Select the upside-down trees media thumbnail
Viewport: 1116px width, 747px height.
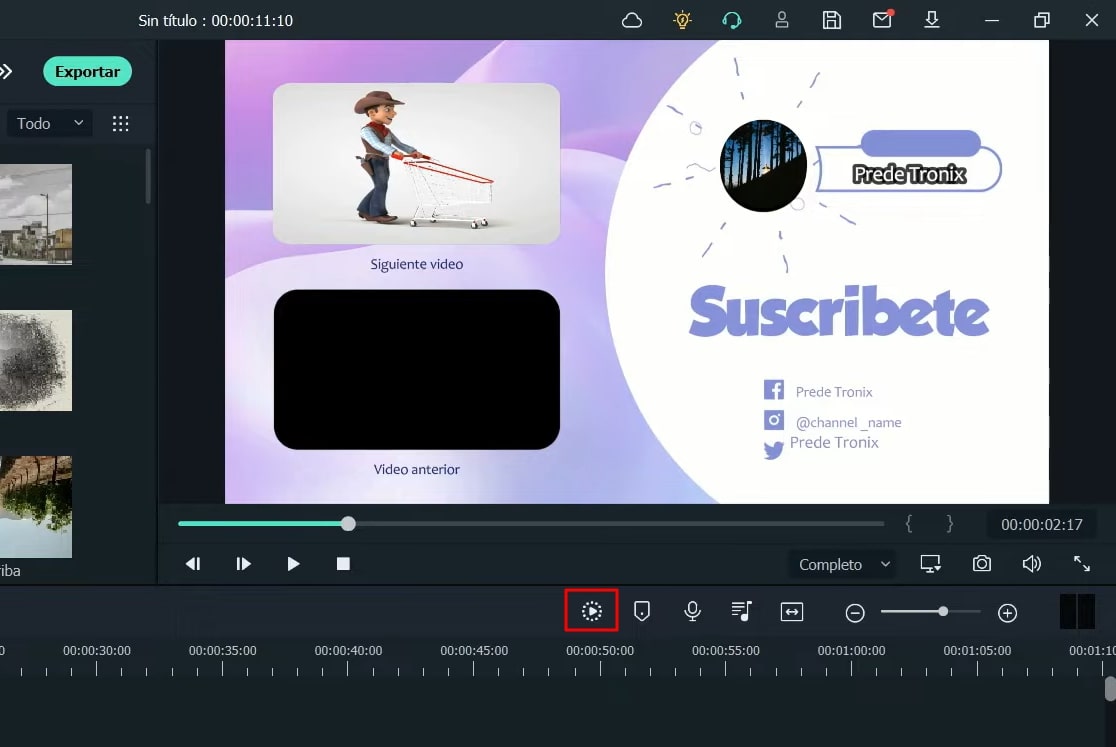36,507
